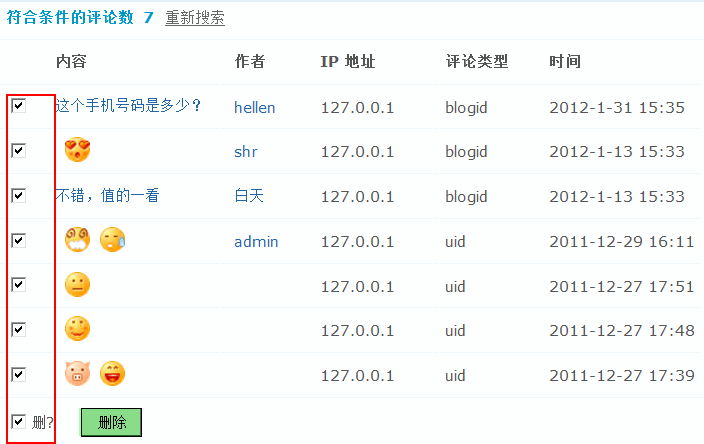Click the timestamp 2011-12-27 17:39
The image size is (704, 444).
[x=622, y=375]
